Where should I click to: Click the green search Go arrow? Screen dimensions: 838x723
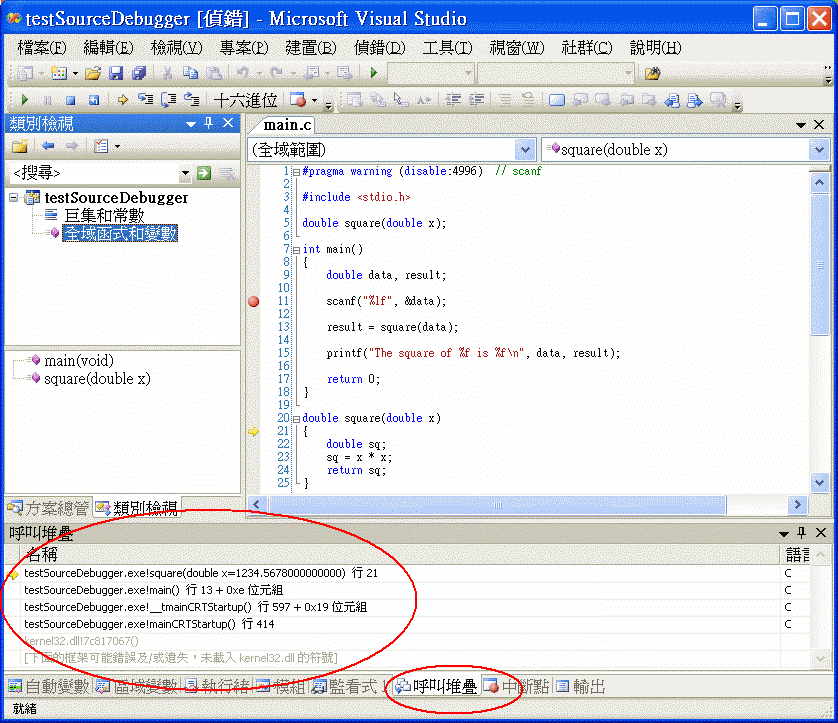(204, 173)
